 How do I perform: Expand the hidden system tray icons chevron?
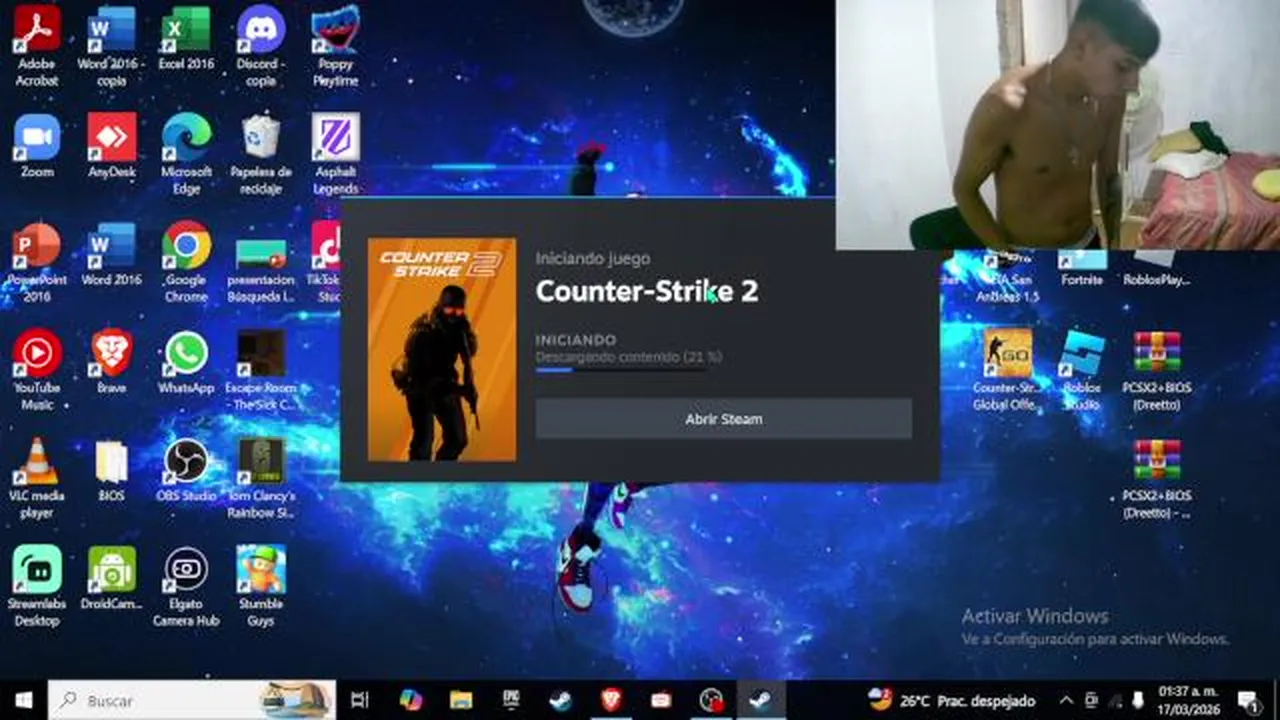(x=1066, y=700)
